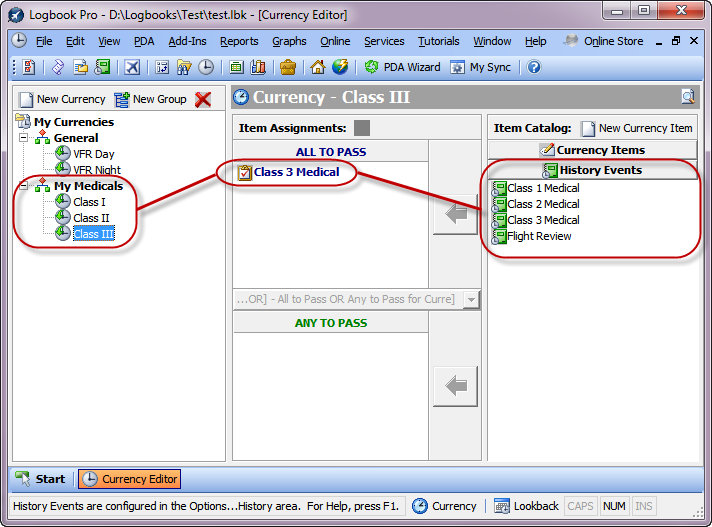Click the NUM status bar indicator
The width and height of the screenshot is (712, 527).
[614, 506]
